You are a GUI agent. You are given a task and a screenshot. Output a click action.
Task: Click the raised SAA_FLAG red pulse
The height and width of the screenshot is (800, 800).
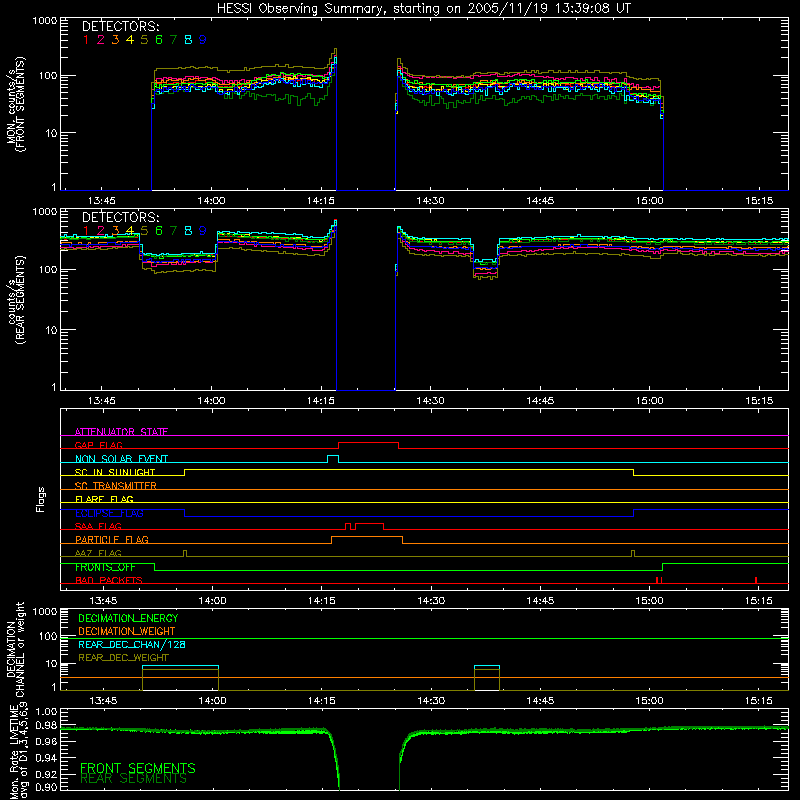[x=369, y=524]
